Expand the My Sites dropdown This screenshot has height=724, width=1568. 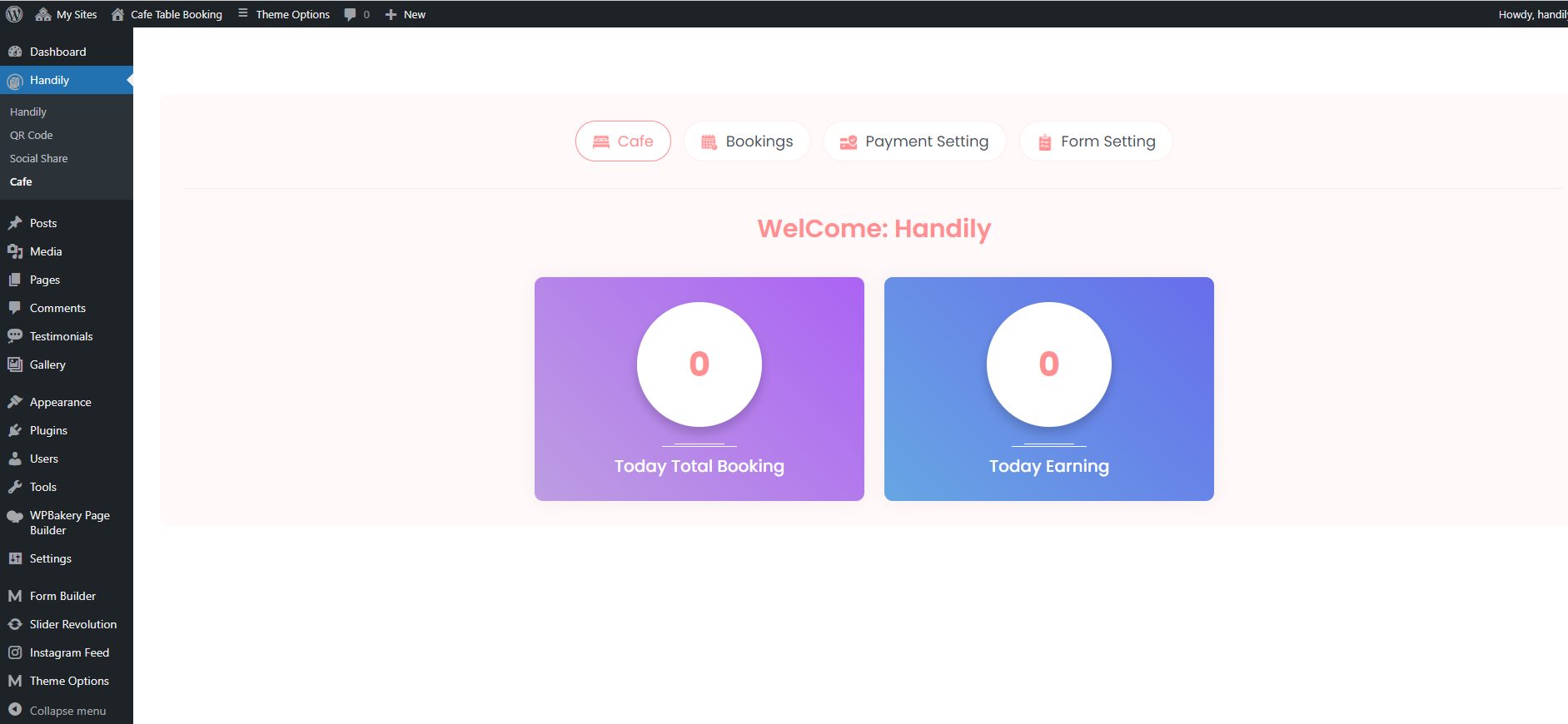click(x=67, y=14)
